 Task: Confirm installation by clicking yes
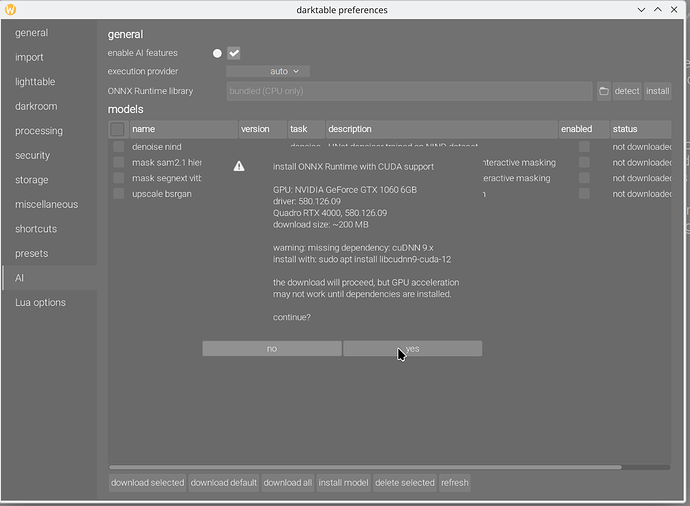[412, 349]
